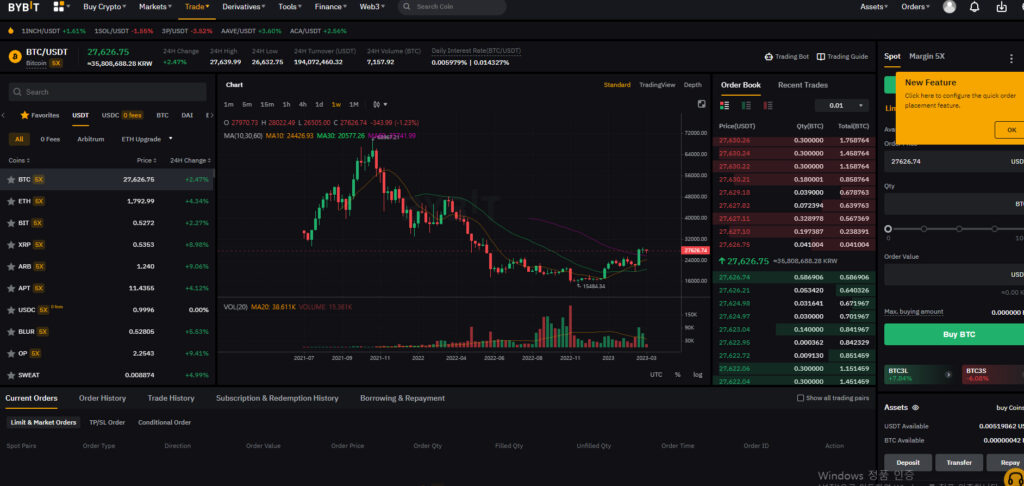Open the apps grid icon beside Bybit logo
The width and height of the screenshot is (1024, 486).
click(58, 7)
